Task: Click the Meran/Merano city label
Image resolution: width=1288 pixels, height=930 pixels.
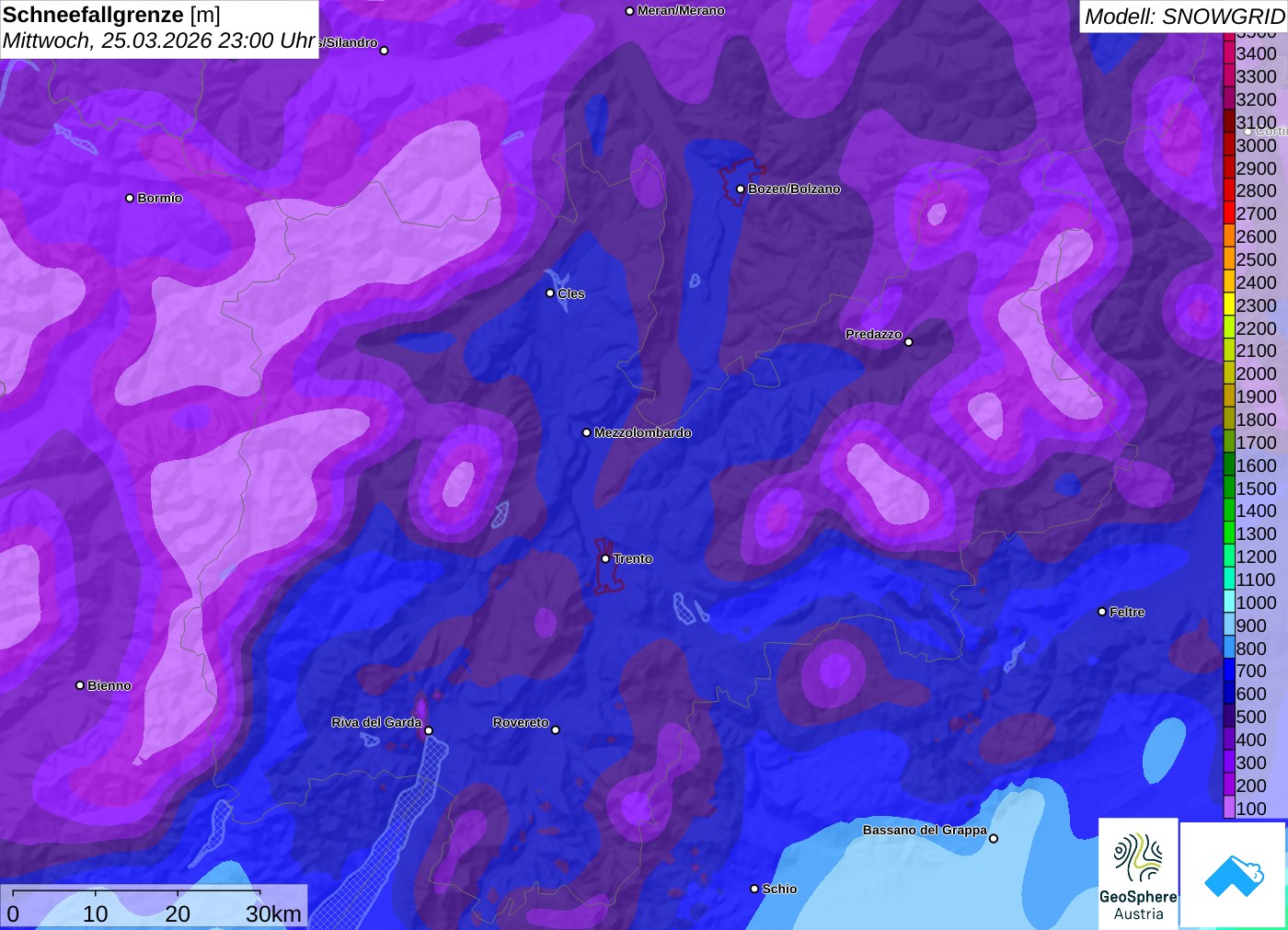Action: point(681,11)
